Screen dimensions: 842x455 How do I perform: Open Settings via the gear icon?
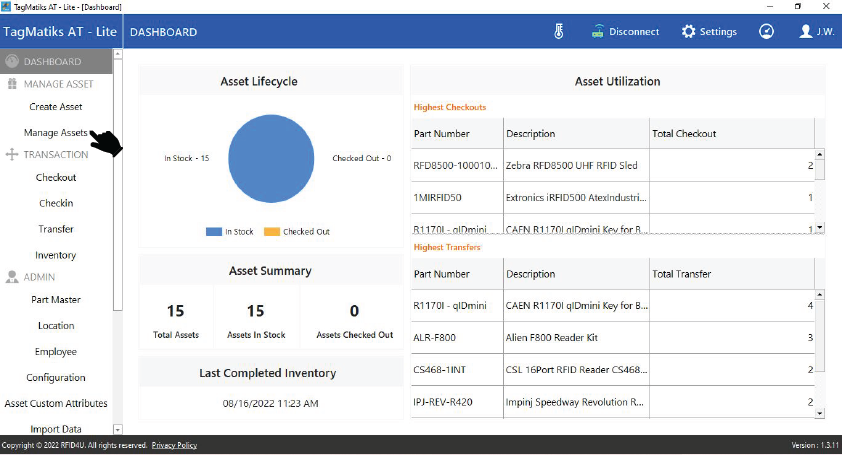pyautogui.click(x=688, y=31)
